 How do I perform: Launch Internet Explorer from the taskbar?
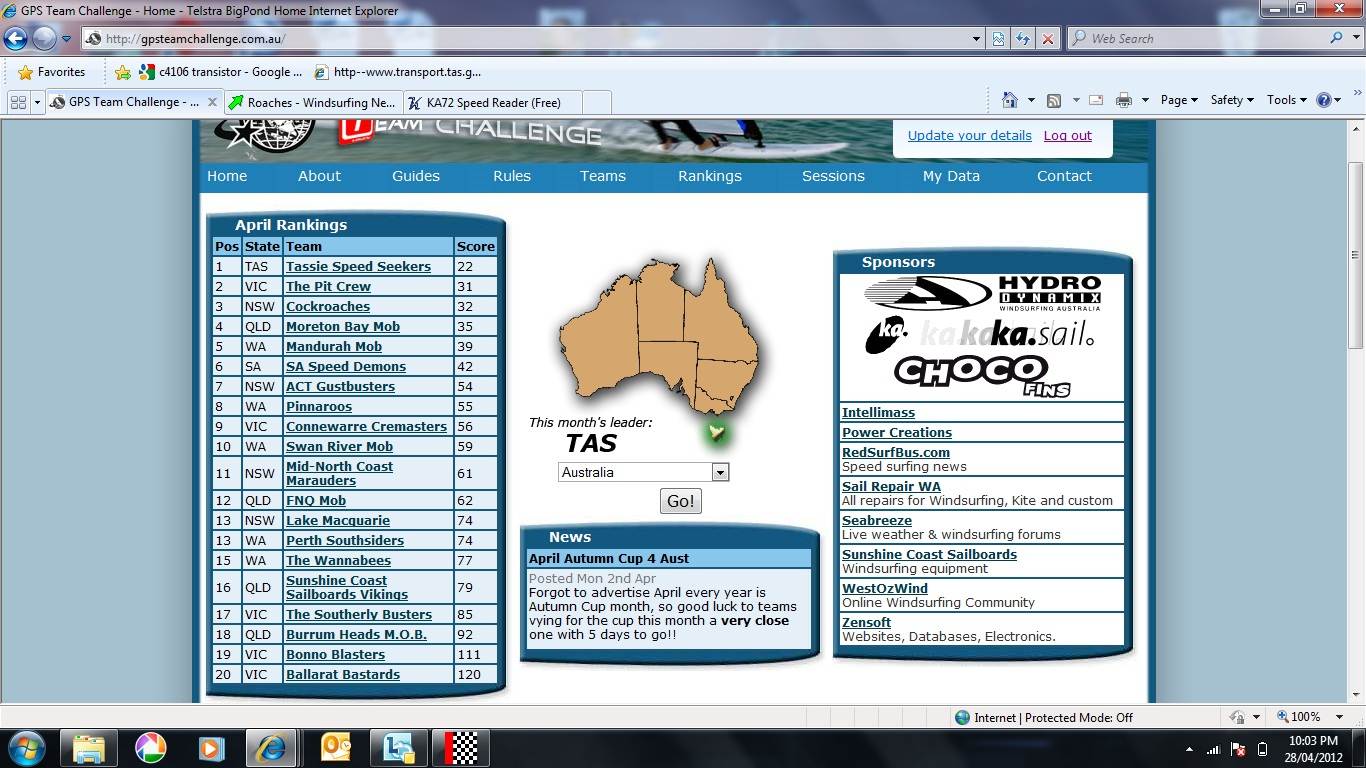271,747
